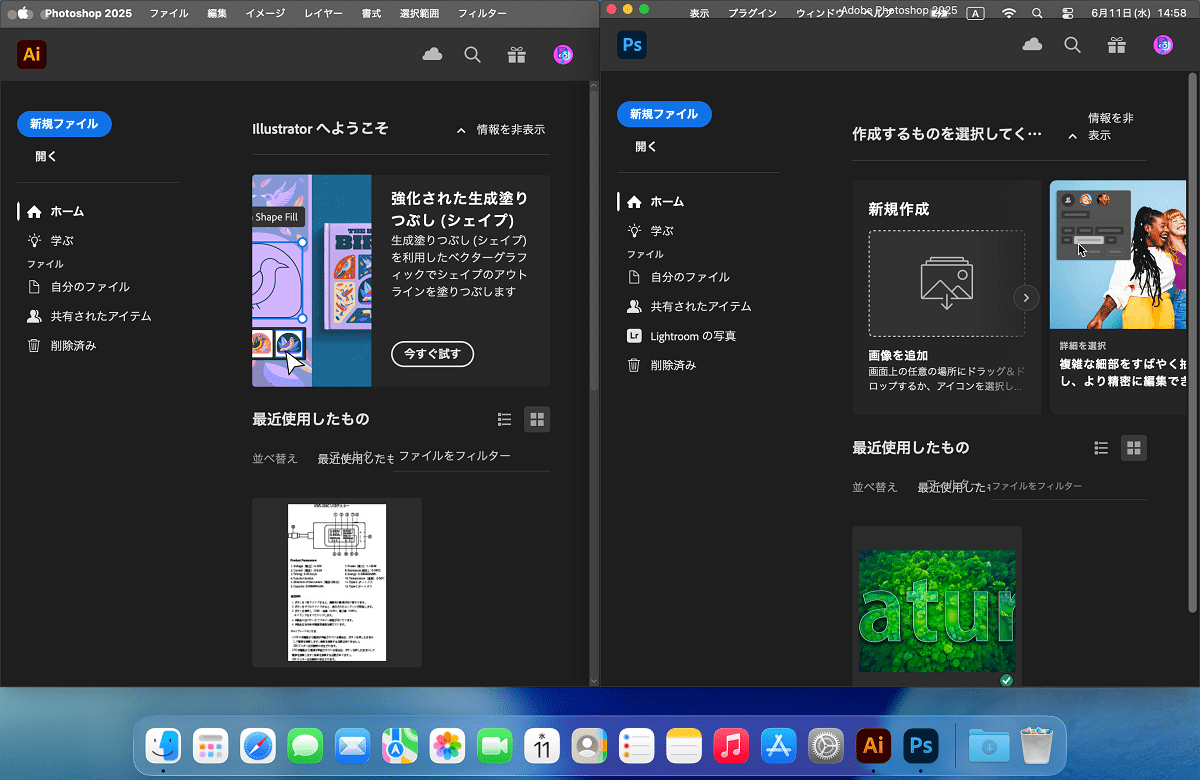The width and height of the screenshot is (1200, 780).
Task: Open Photoshop icon in the Dock
Action: click(921, 746)
